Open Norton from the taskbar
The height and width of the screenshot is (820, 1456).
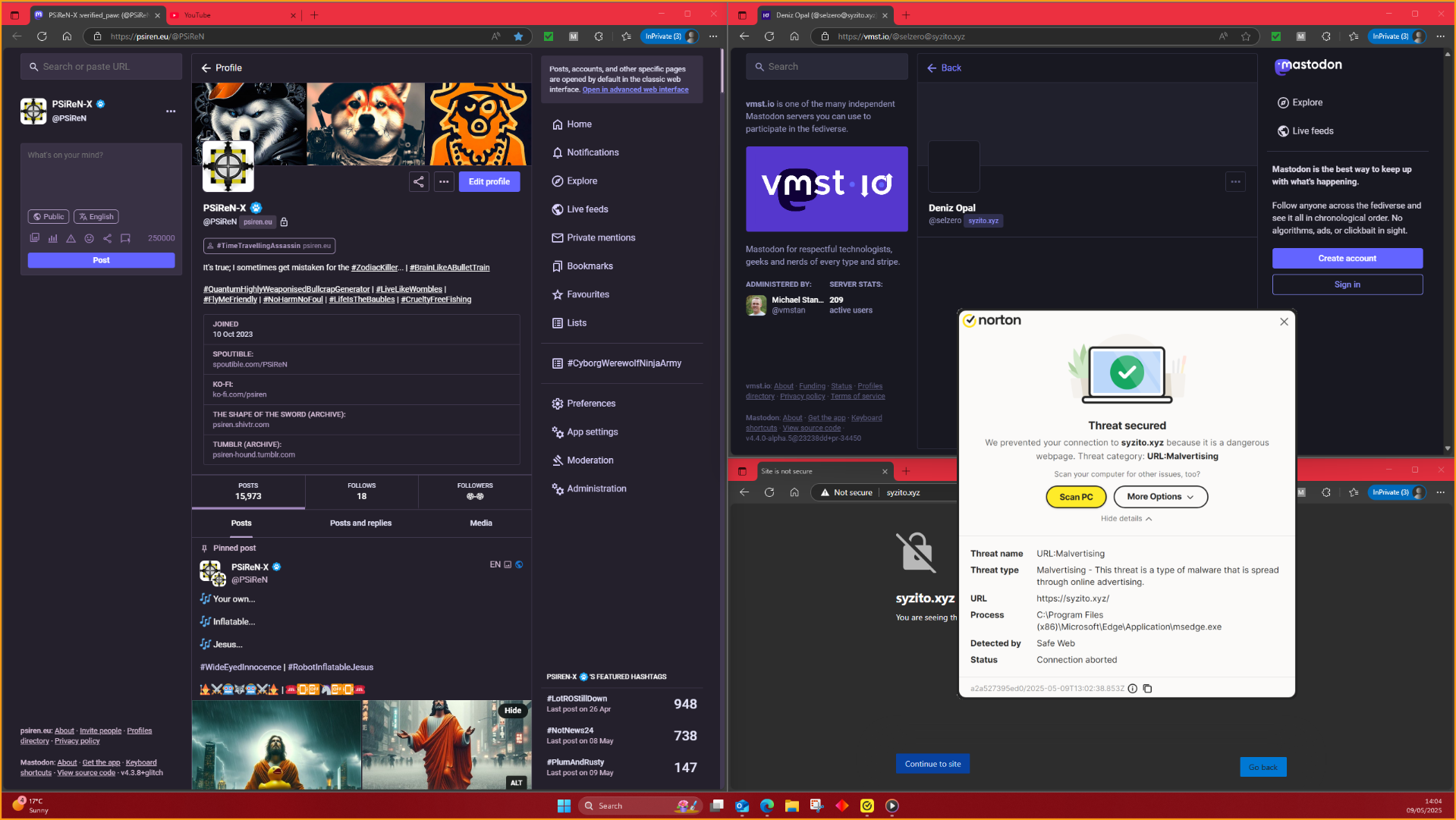pos(867,806)
